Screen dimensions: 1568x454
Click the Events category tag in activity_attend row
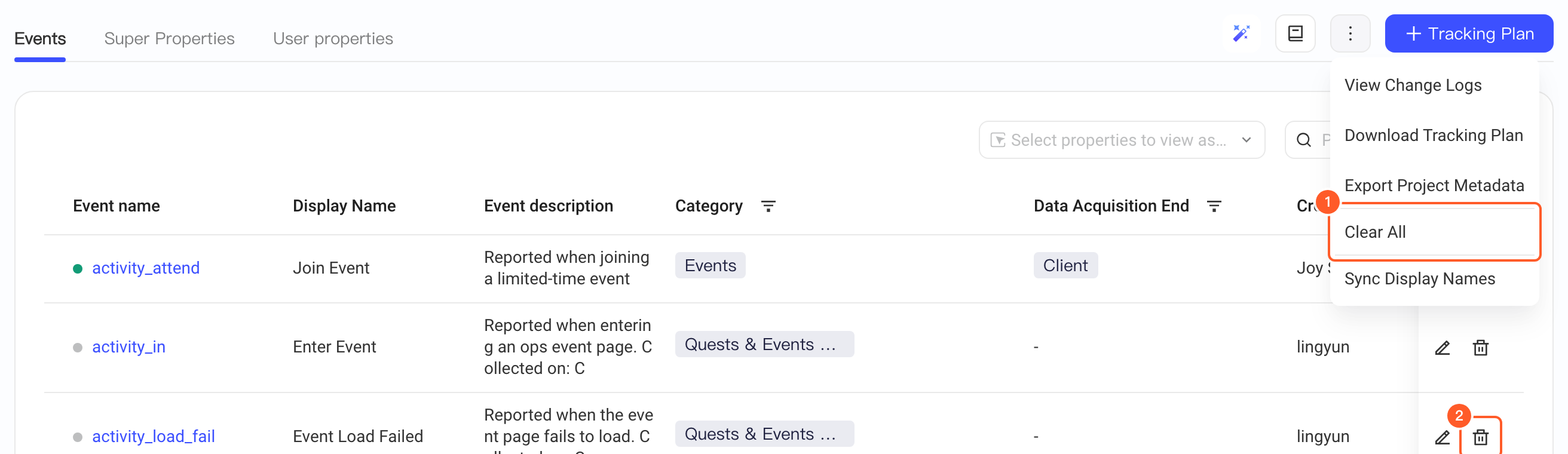tap(710, 265)
